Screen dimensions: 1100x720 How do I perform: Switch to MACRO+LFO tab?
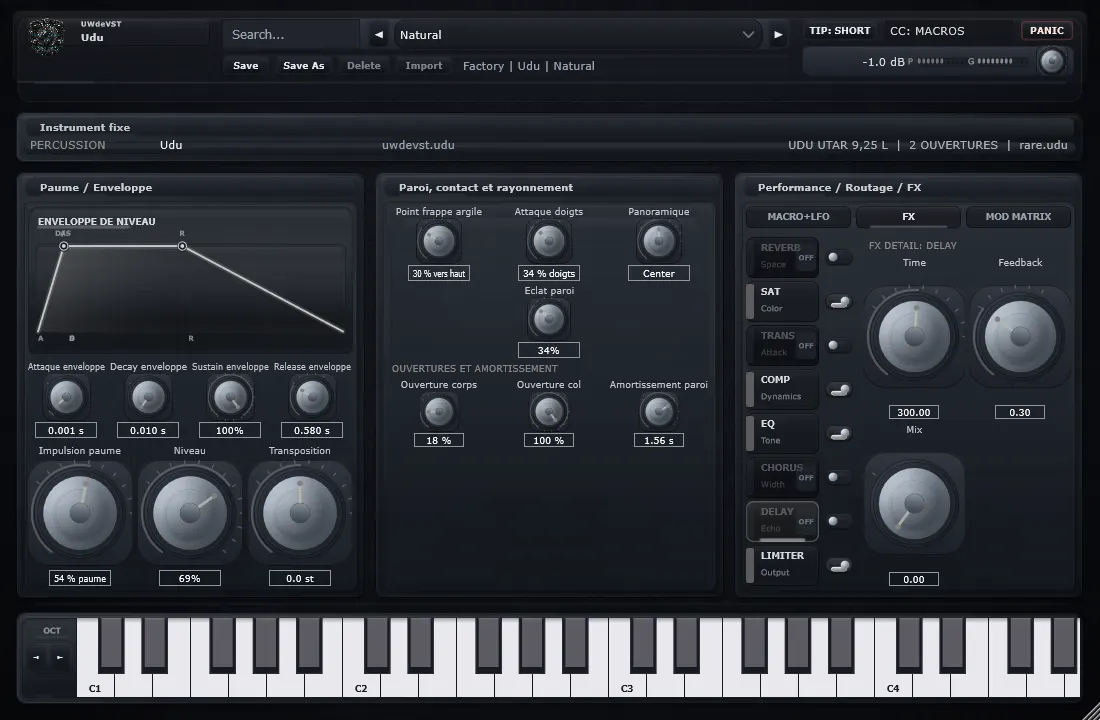(x=798, y=216)
